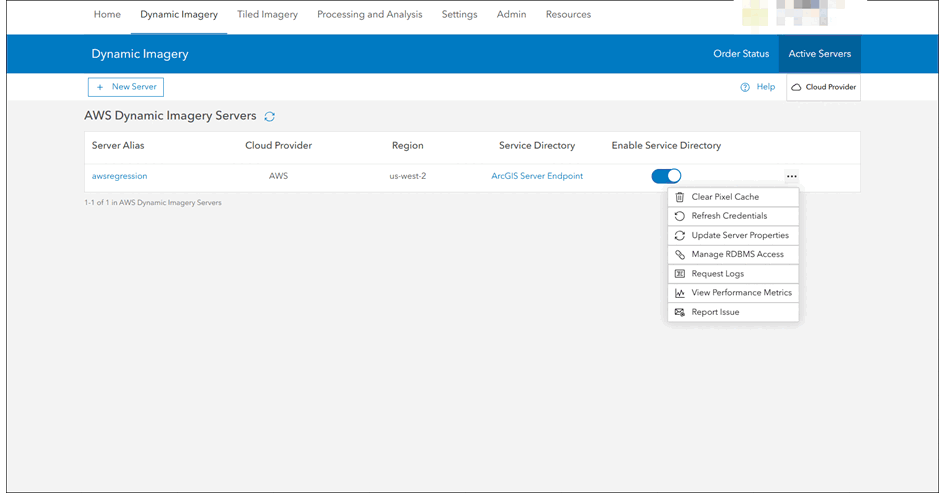
Task: Select the Dynamic Imagery tab
Action: [x=179, y=14]
